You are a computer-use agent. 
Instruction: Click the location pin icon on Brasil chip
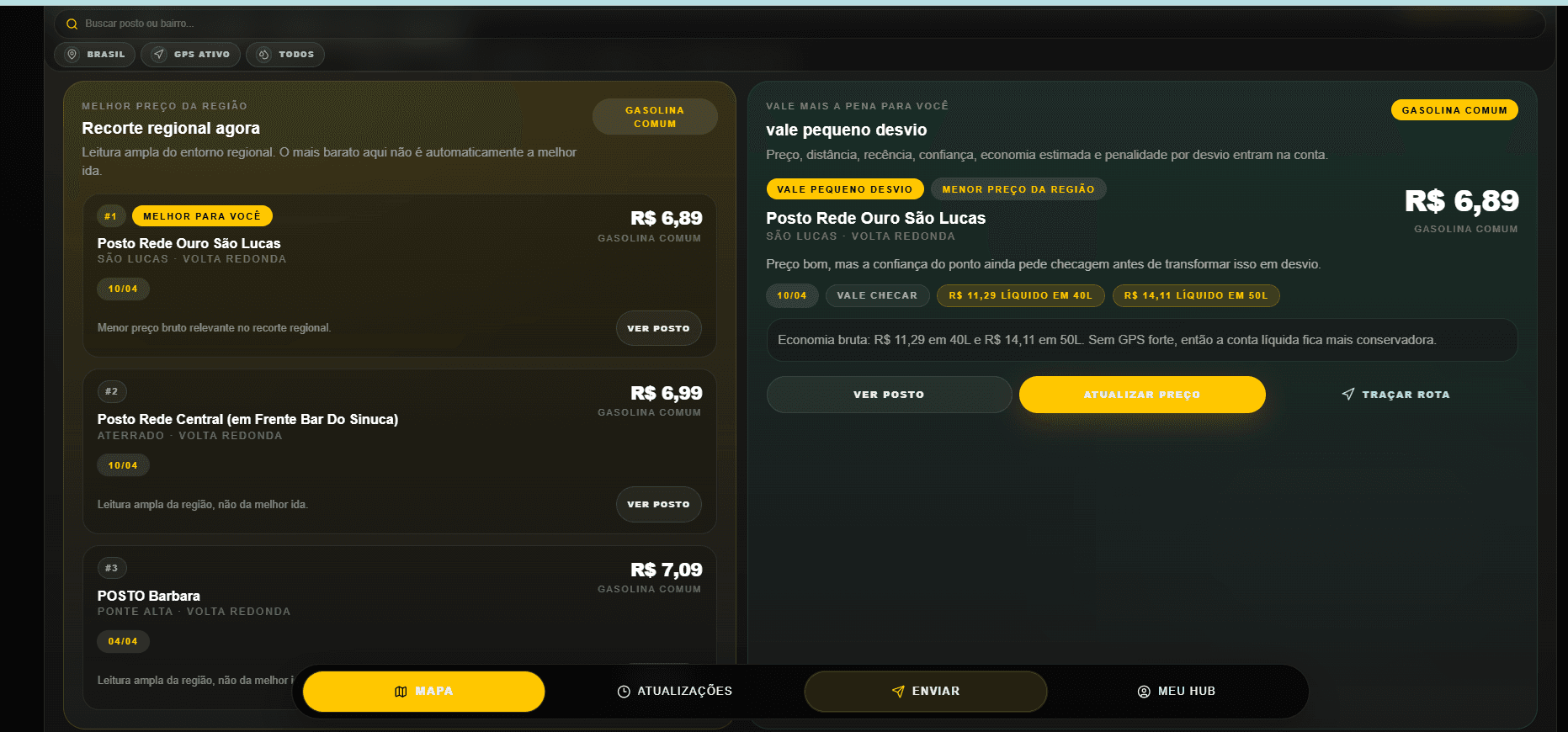click(x=72, y=55)
